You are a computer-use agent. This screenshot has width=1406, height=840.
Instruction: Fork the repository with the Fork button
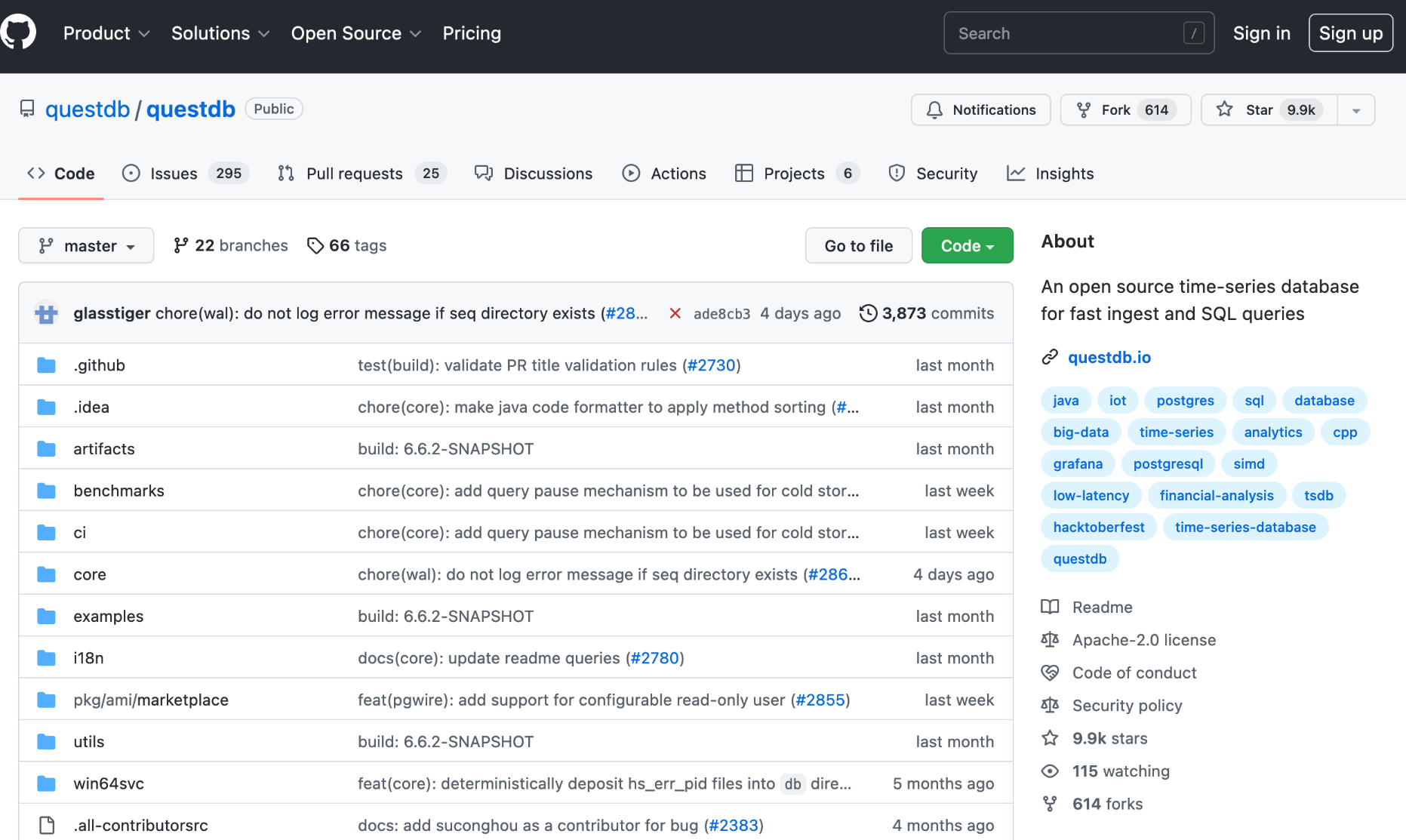point(1126,110)
